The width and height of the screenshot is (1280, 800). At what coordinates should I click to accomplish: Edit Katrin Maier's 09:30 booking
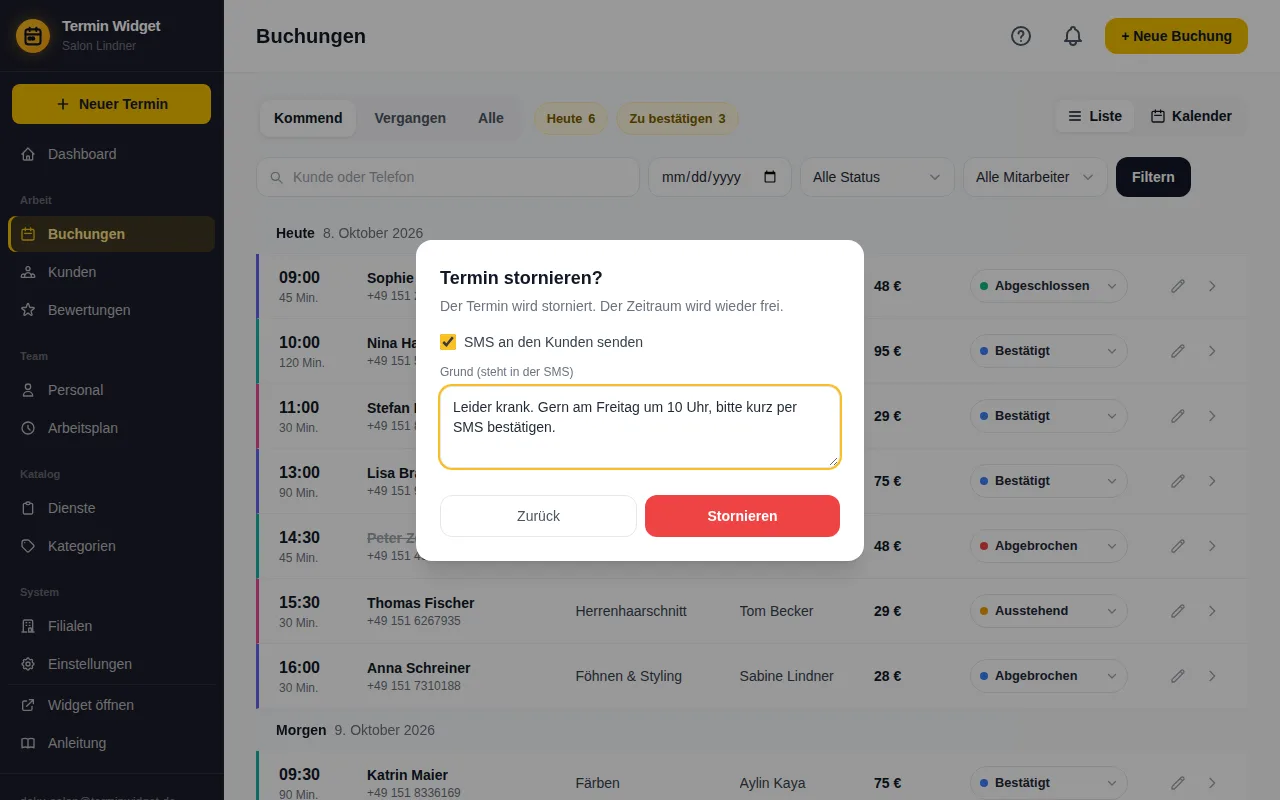pos(1178,783)
